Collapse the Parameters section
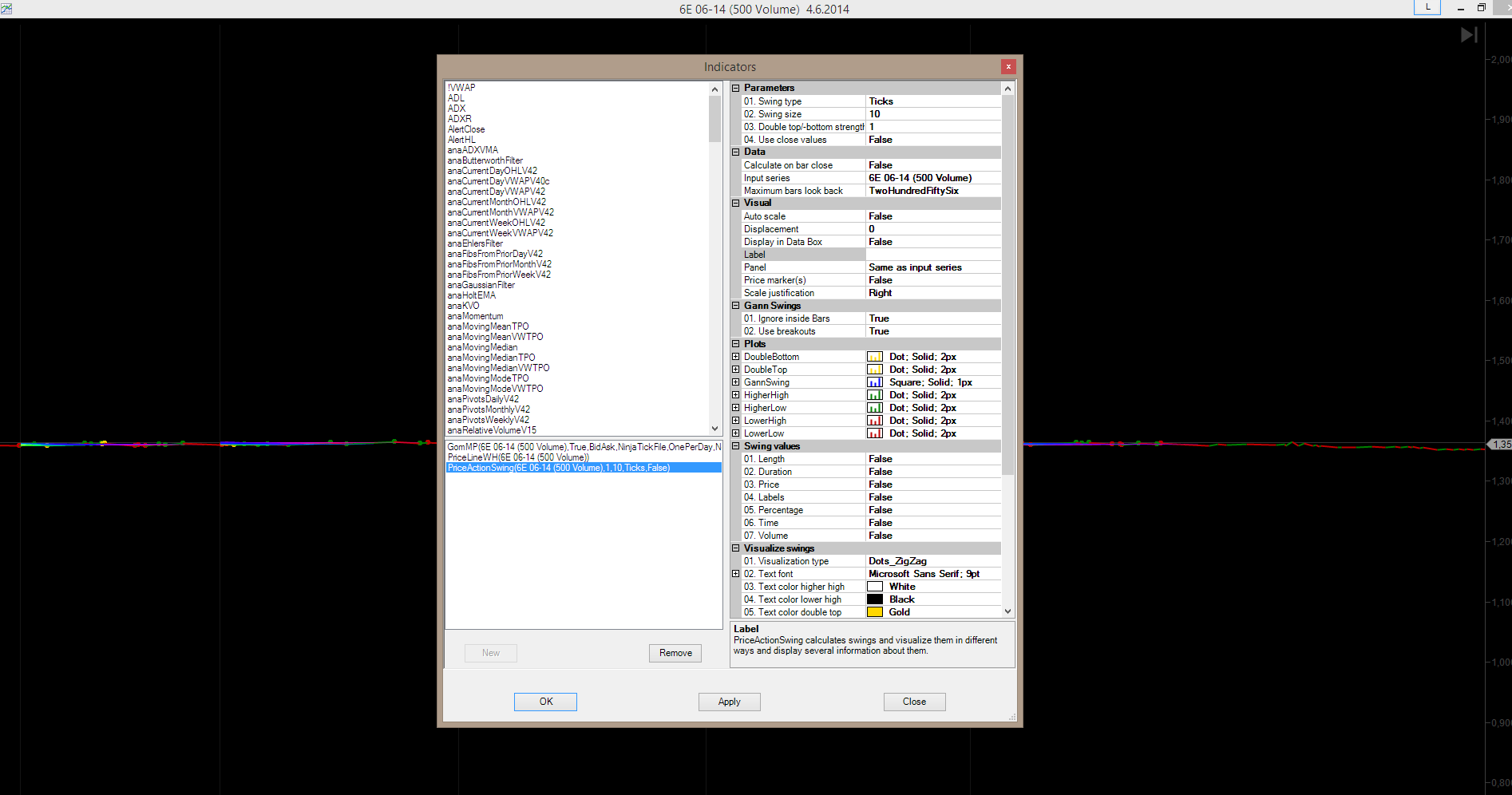The width and height of the screenshot is (1512, 795). [736, 88]
